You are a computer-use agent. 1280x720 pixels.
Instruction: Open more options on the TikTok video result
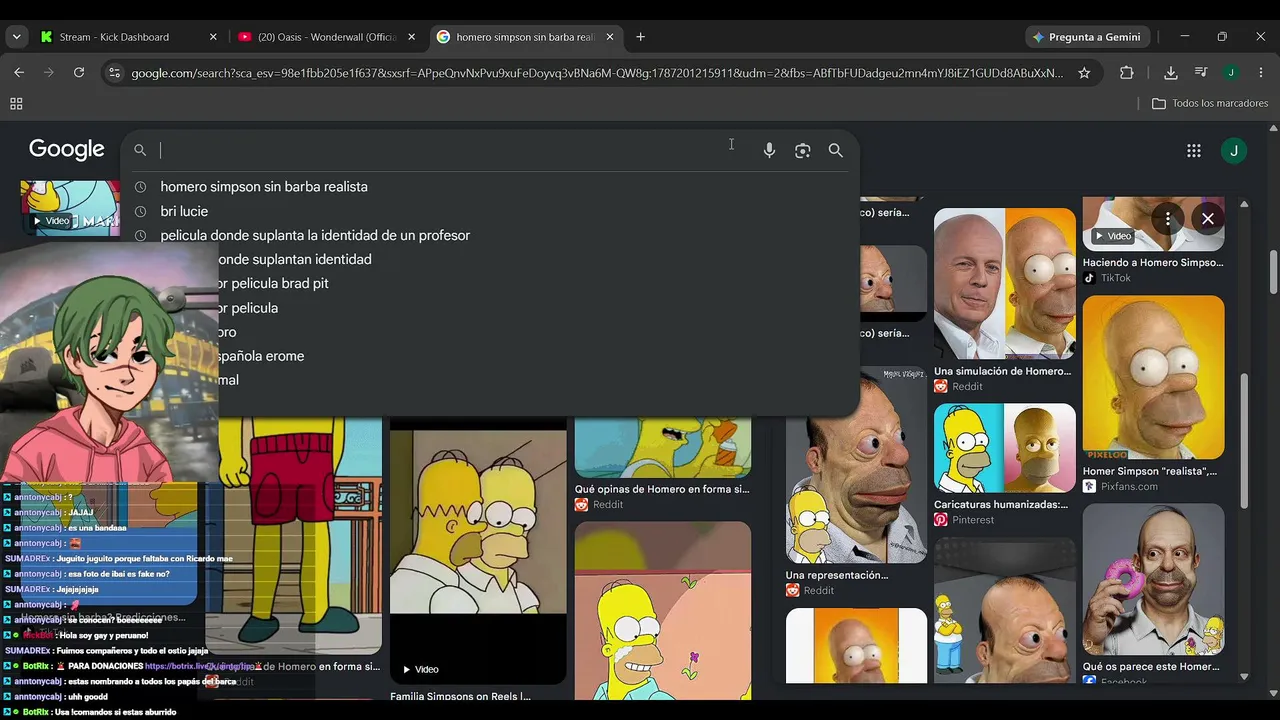point(1167,218)
